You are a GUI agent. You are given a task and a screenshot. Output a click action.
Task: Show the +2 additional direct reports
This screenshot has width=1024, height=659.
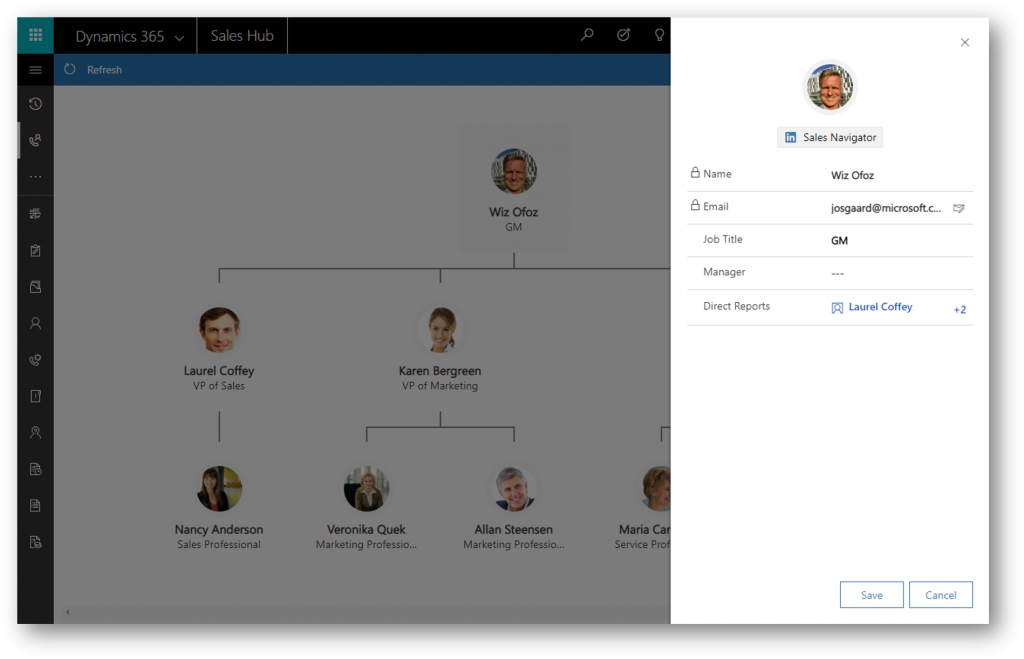click(959, 310)
